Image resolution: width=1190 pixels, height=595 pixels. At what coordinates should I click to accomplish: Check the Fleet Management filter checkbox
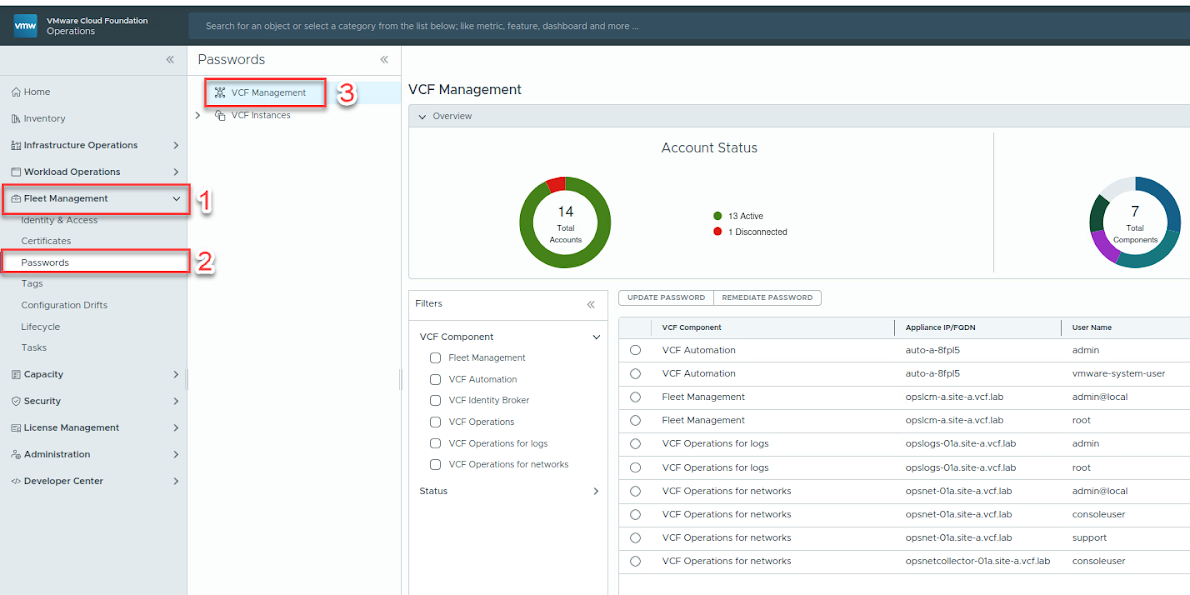(x=435, y=357)
